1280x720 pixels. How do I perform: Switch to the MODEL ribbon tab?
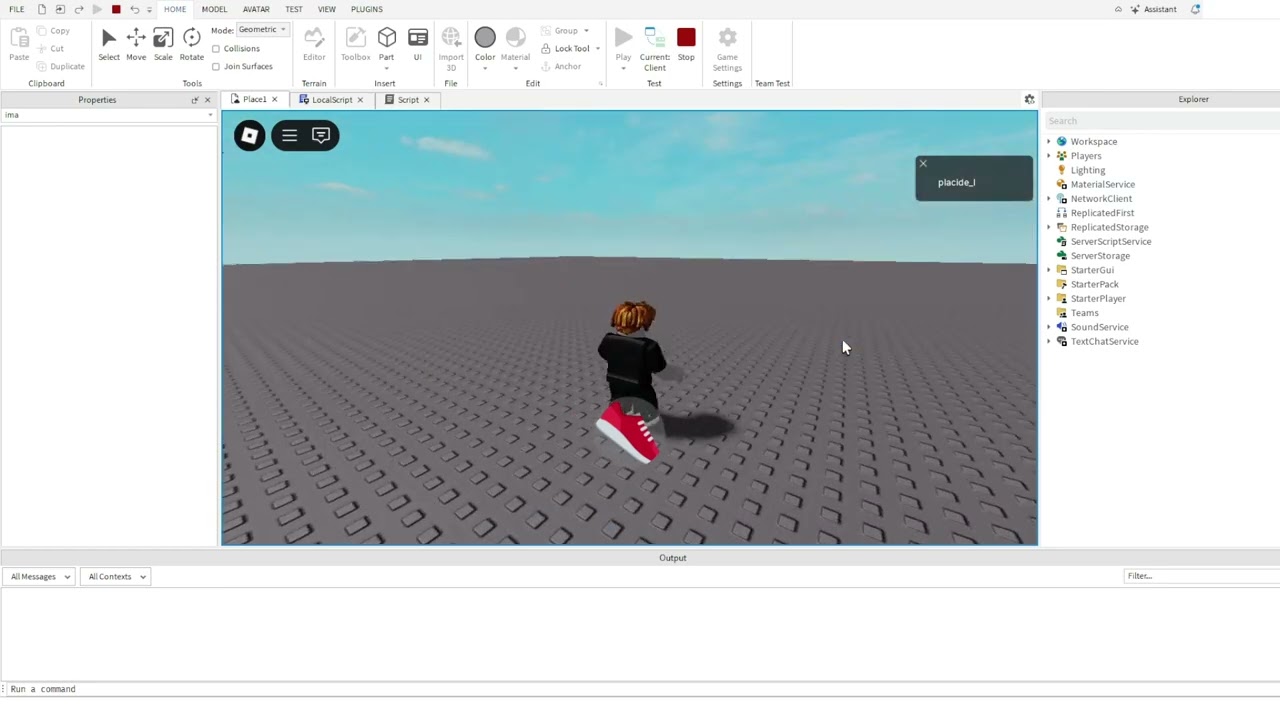214,9
